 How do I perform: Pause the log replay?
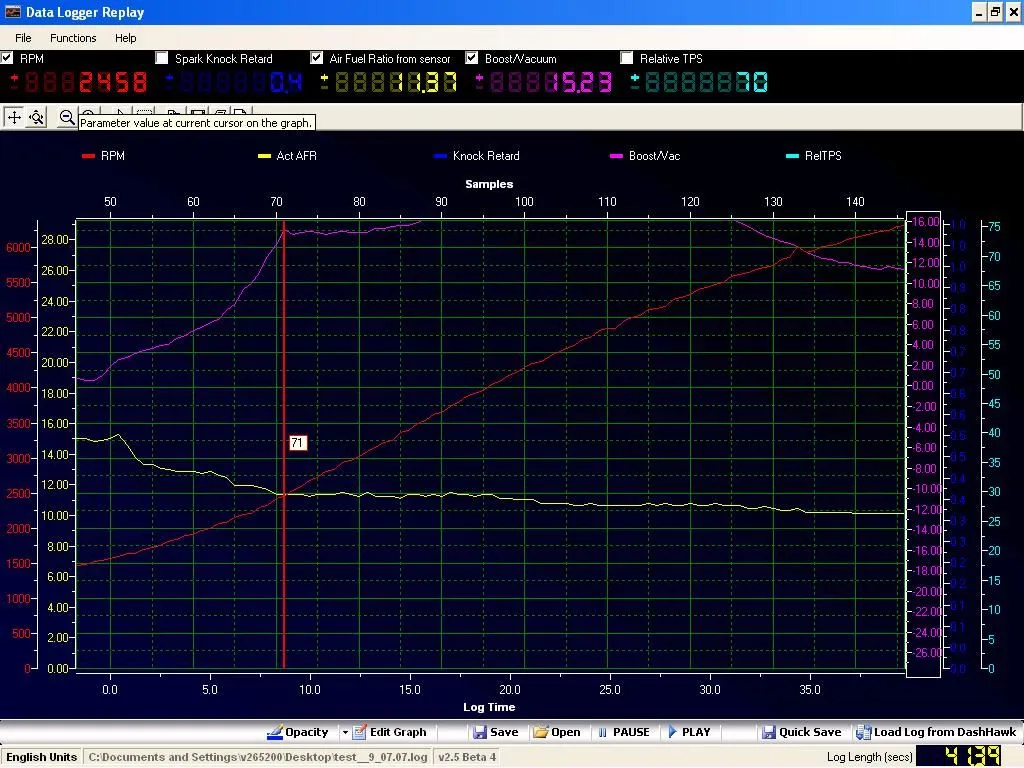click(623, 732)
